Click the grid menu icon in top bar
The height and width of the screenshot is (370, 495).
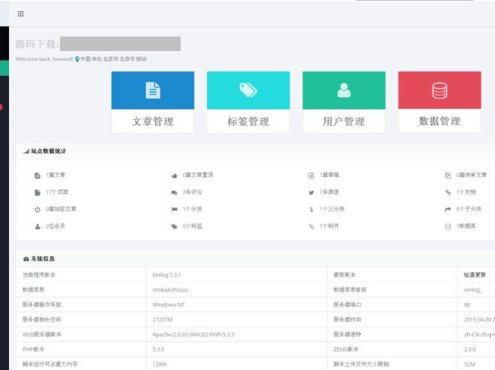(21, 14)
